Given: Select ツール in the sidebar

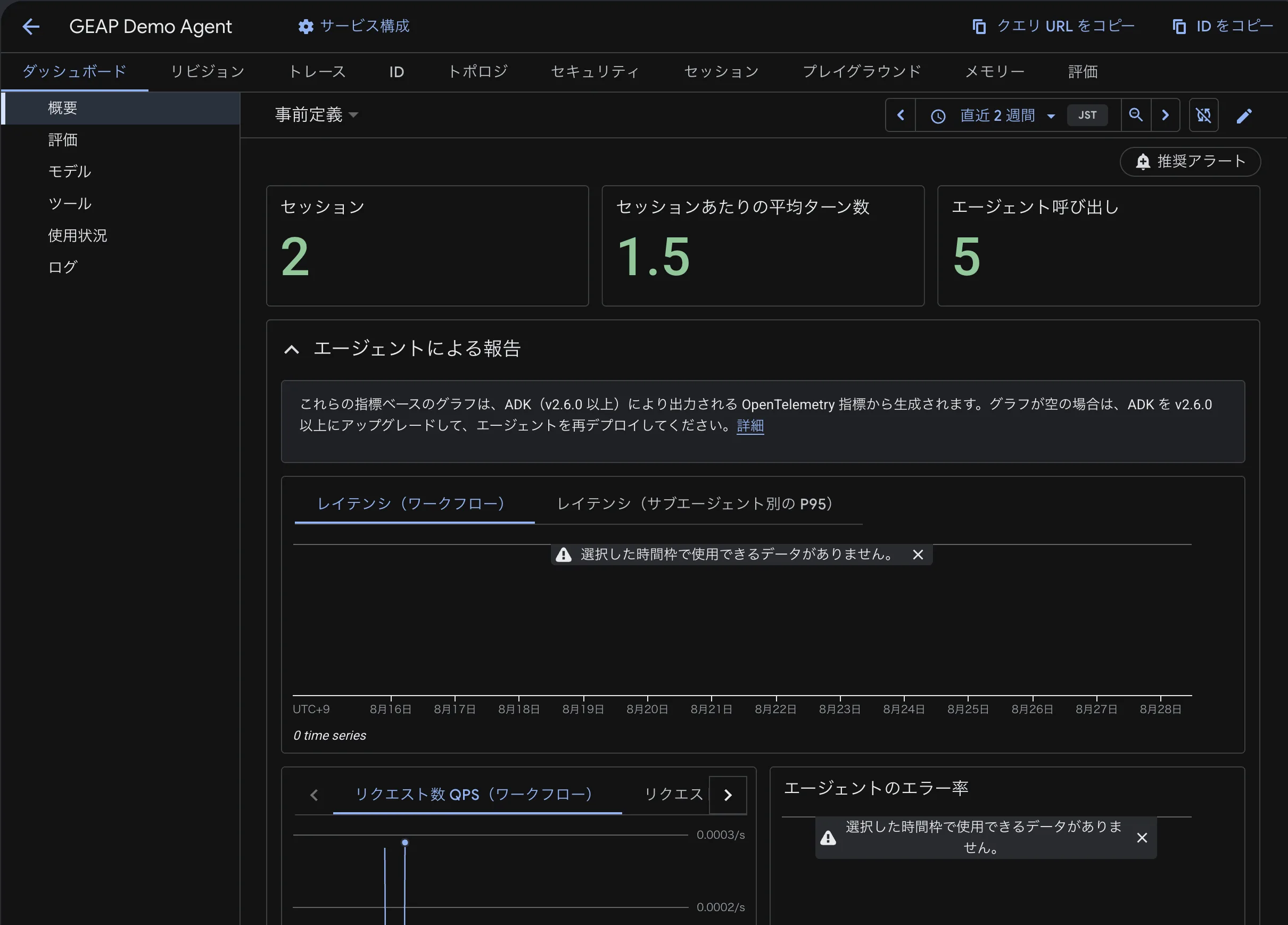Looking at the screenshot, I should 120,203.
